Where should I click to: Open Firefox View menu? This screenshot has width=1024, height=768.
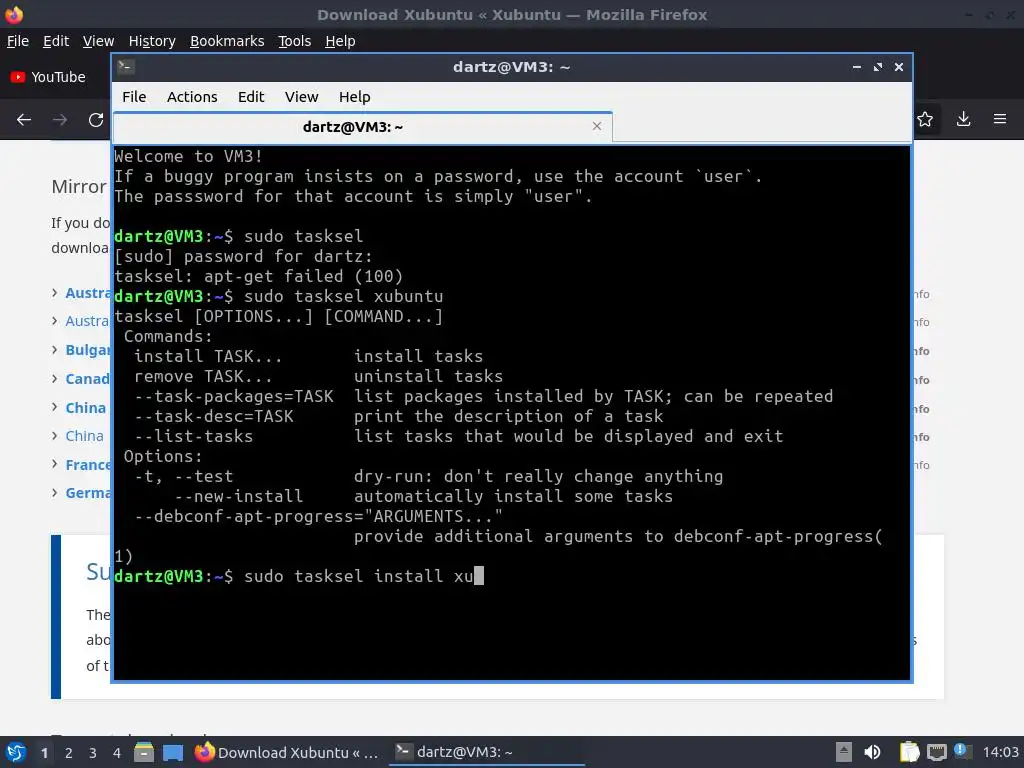pos(98,41)
